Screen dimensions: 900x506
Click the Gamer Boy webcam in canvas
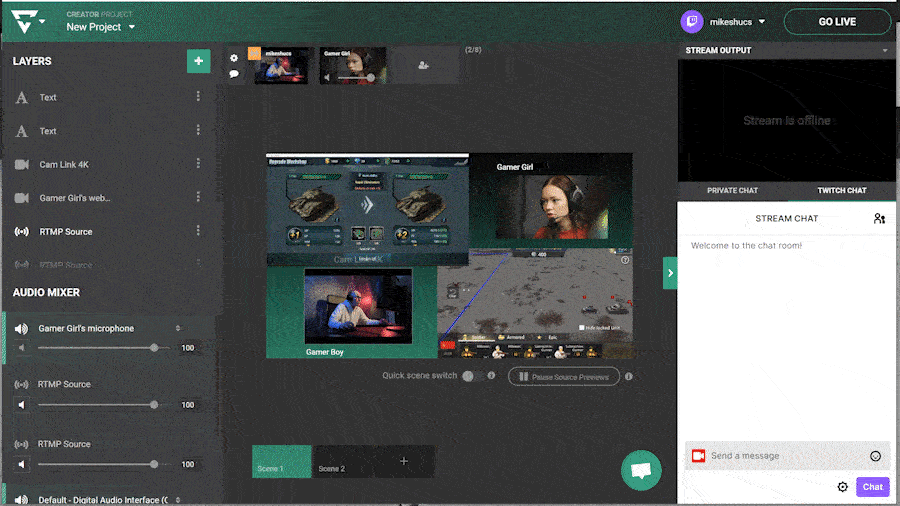358,306
